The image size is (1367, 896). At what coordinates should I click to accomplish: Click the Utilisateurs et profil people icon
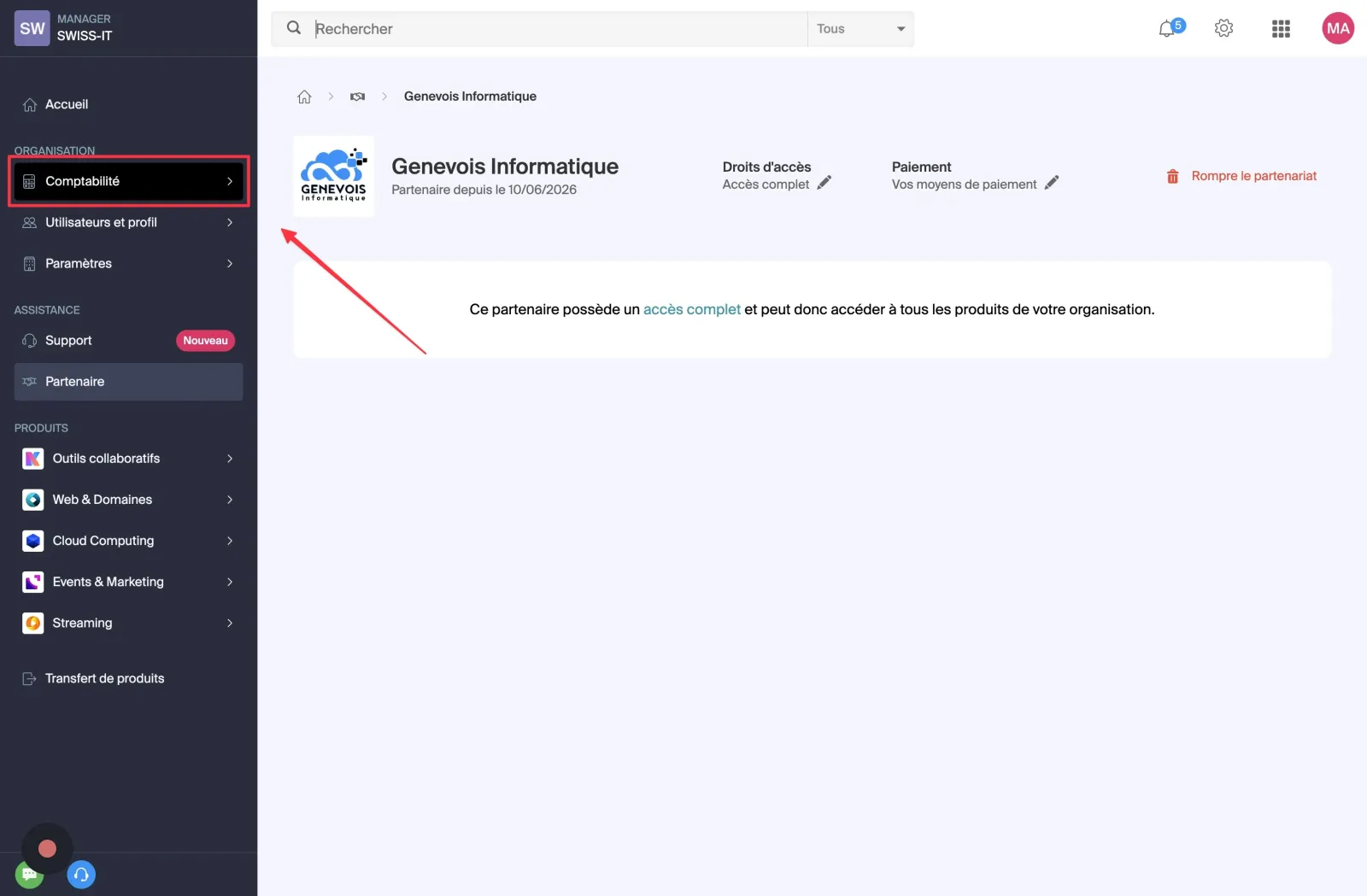click(x=30, y=222)
